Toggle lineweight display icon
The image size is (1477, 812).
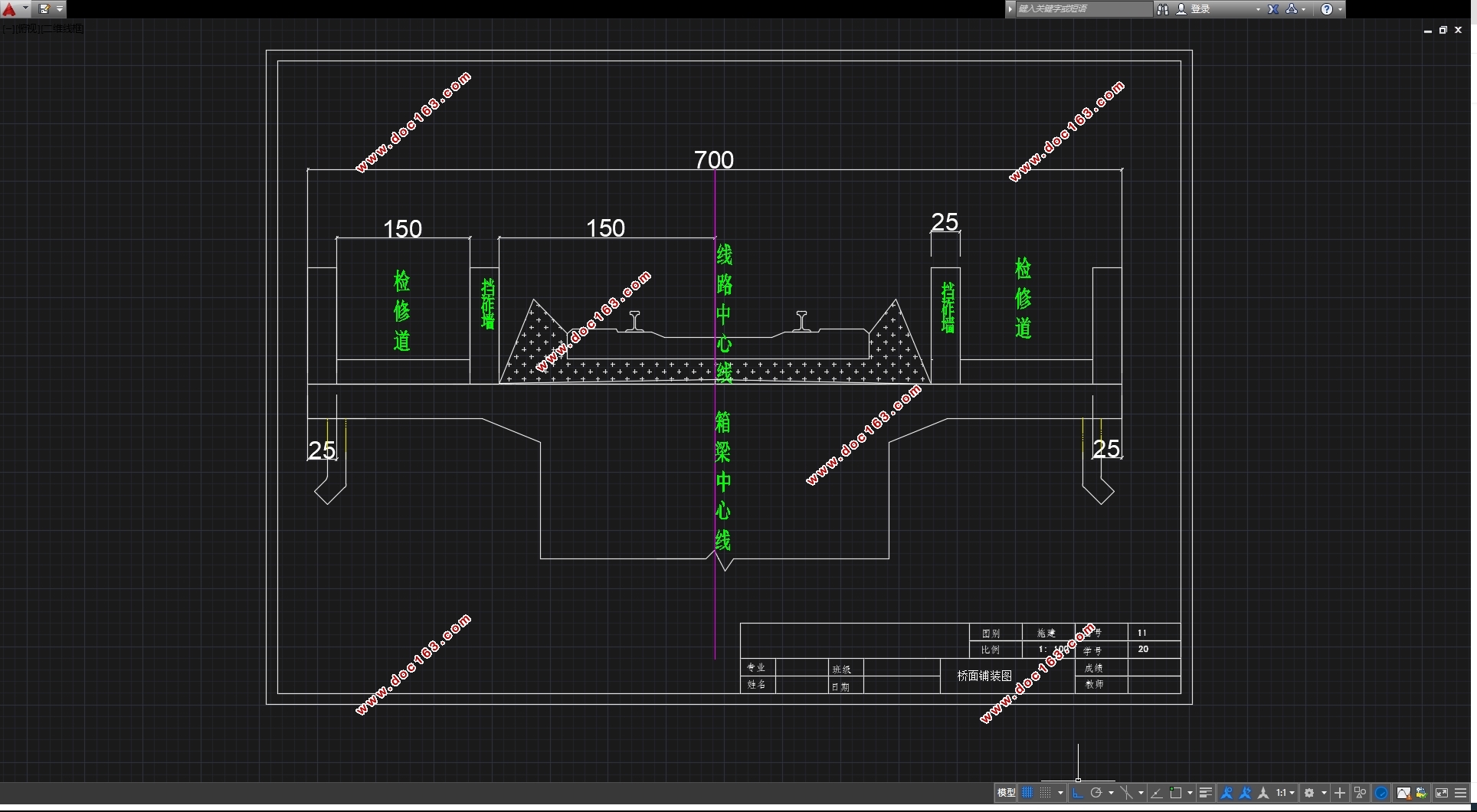pyautogui.click(x=1205, y=793)
